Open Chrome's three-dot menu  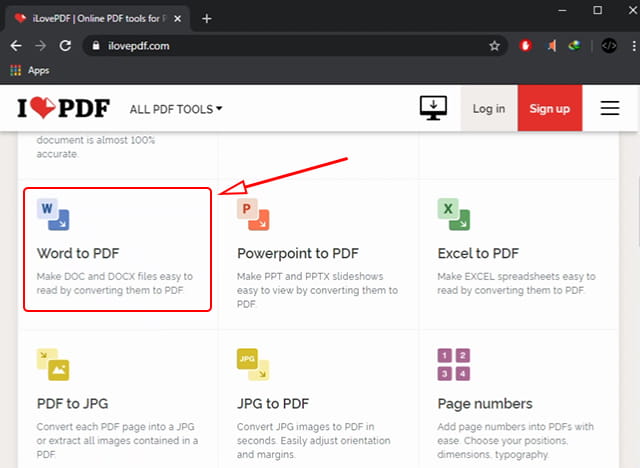(634, 46)
